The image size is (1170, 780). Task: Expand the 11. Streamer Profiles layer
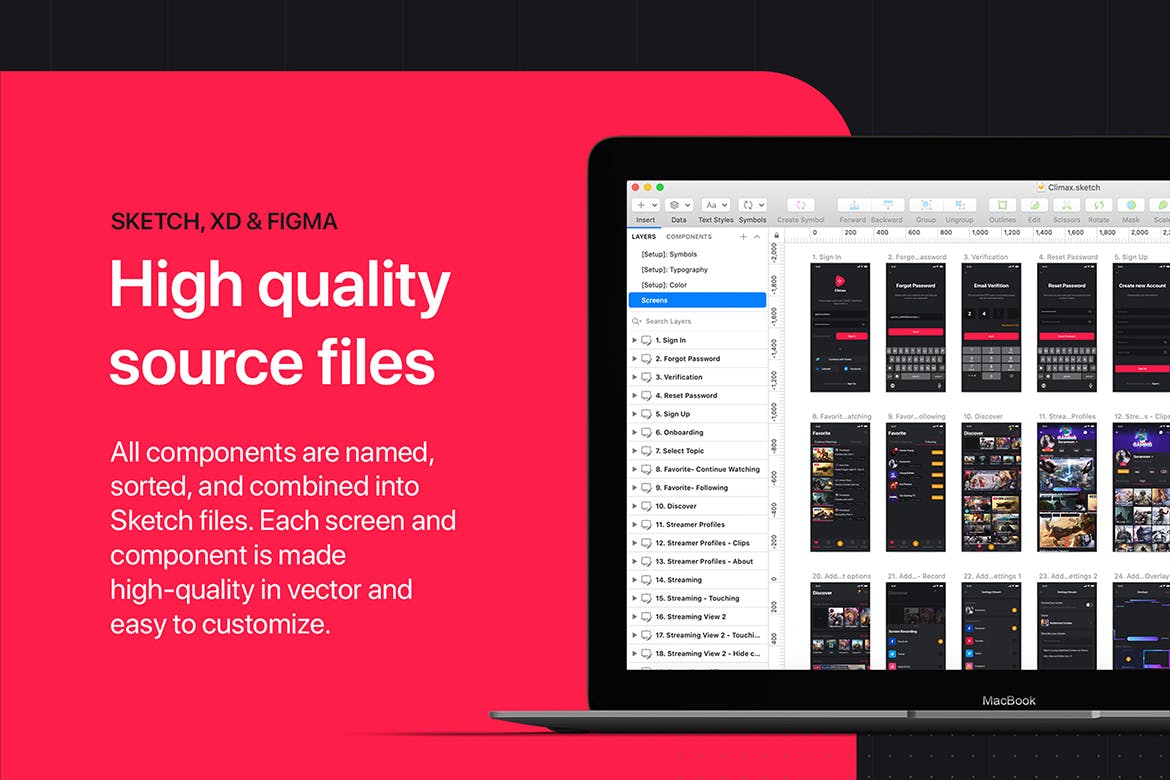point(634,525)
